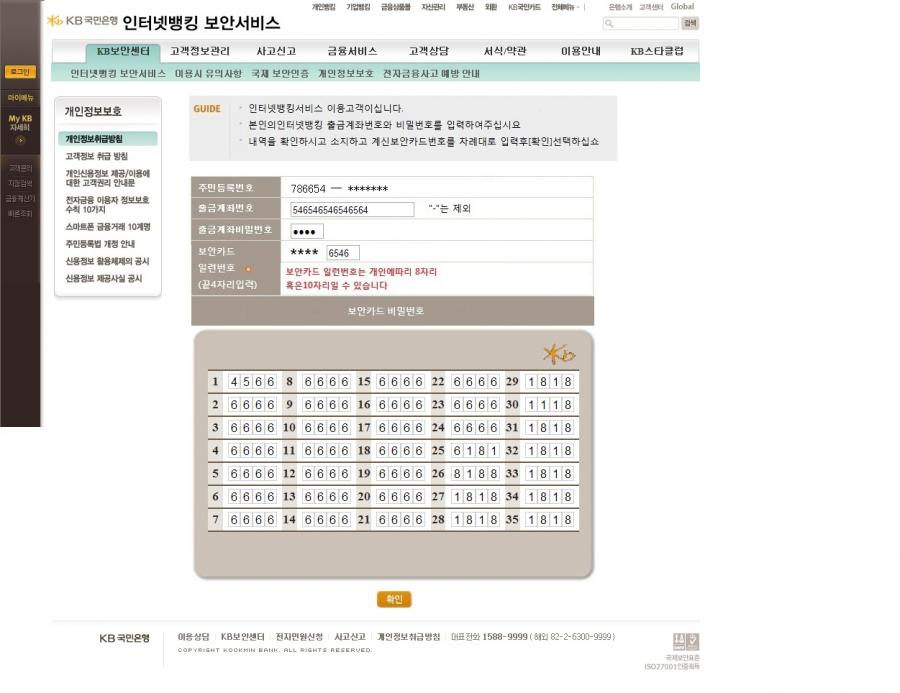Open the 고객정보관리 tab
Viewport: 900px width, 693px height.
[x=200, y=51]
